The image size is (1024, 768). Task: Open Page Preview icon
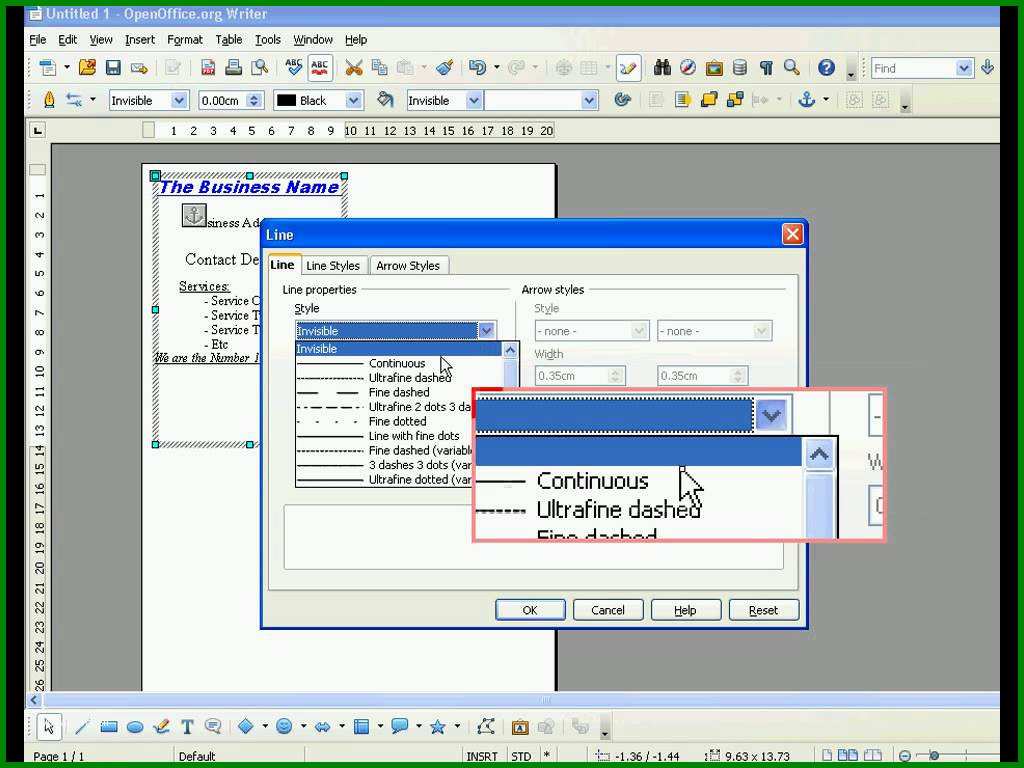coord(259,67)
